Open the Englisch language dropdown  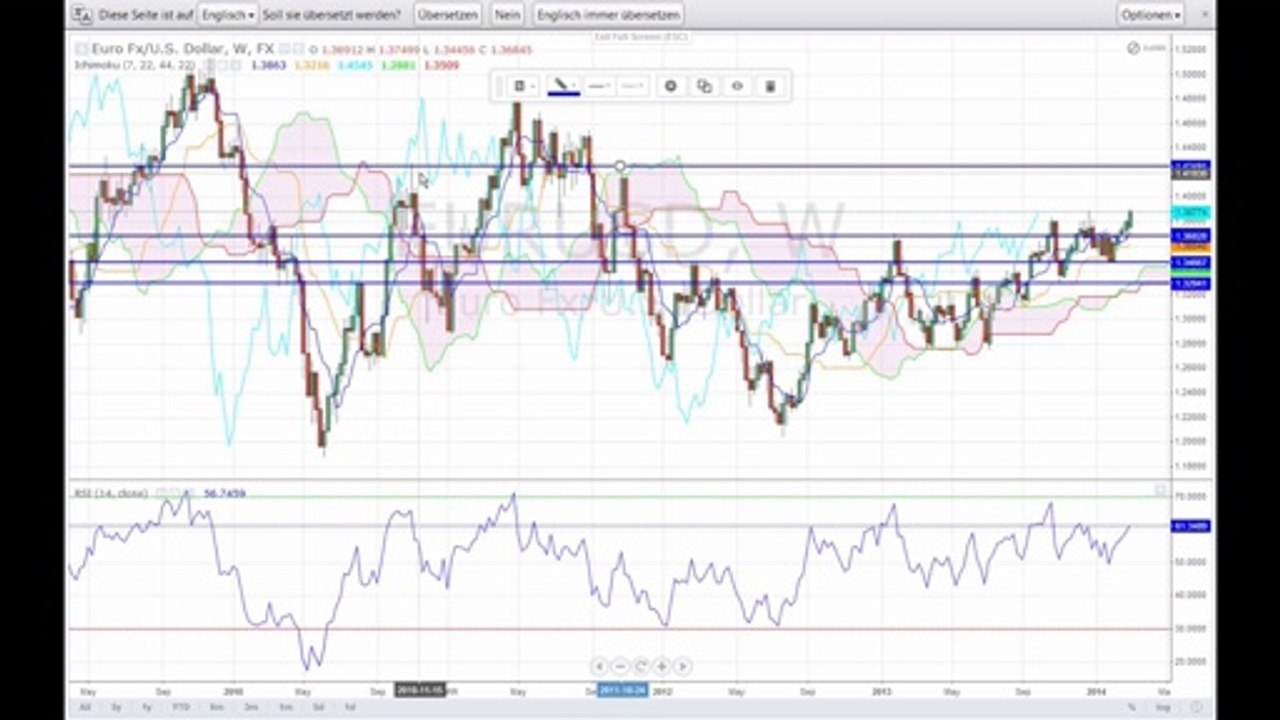pos(227,15)
